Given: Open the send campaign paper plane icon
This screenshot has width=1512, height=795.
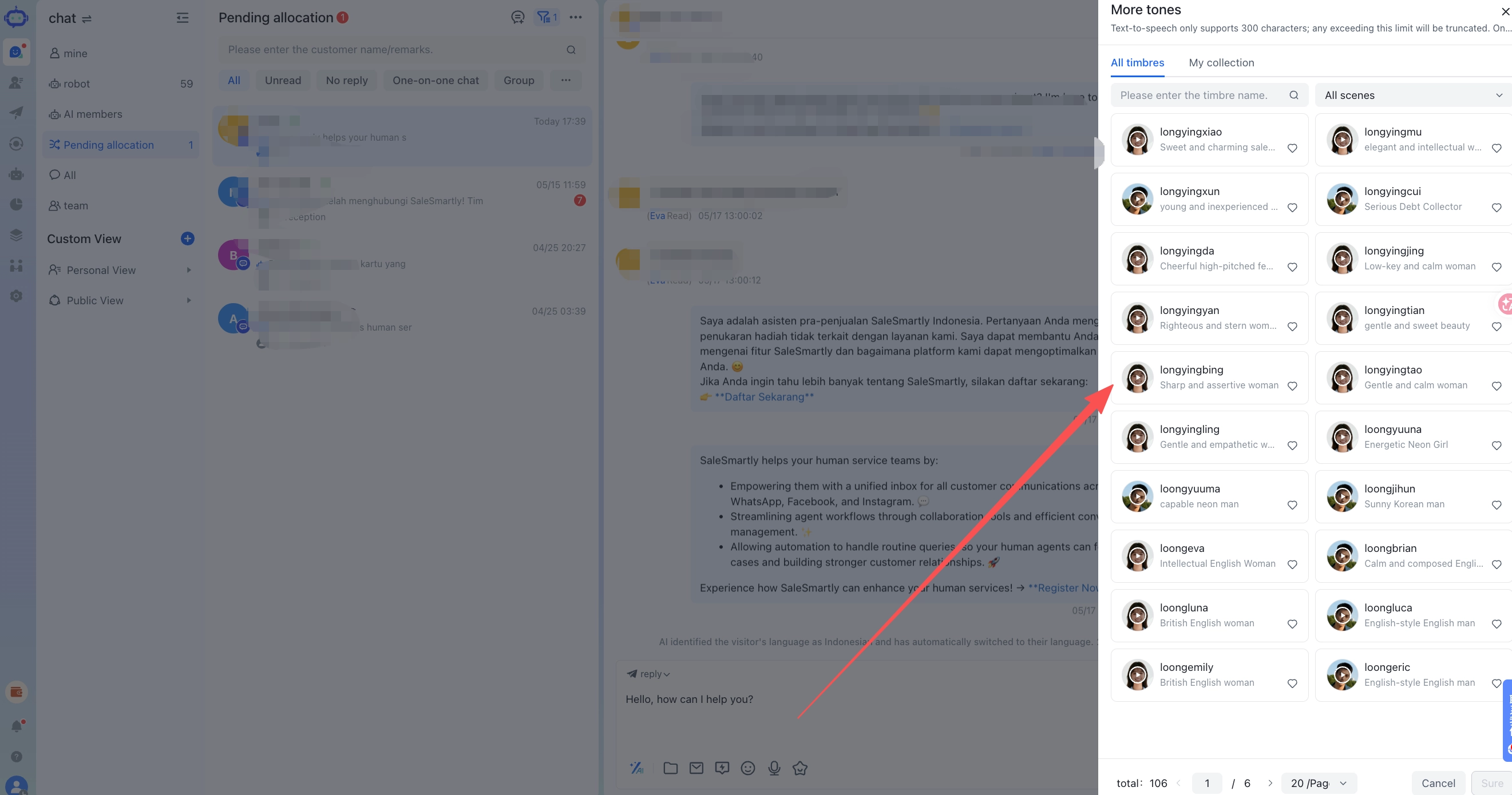Looking at the screenshot, I should 17,113.
